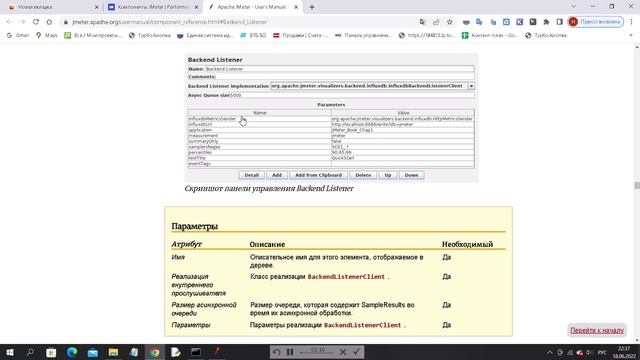The width and height of the screenshot is (640, 360).
Task: Go back with the browser back arrow
Action: [x=9, y=22]
